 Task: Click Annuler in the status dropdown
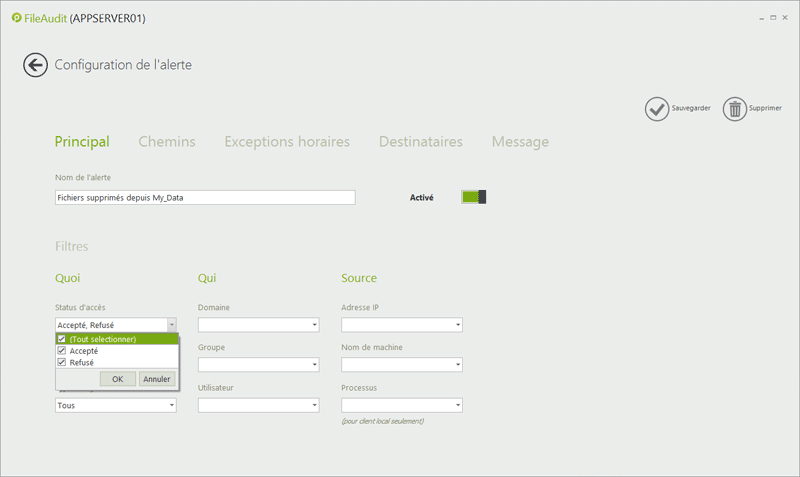(156, 379)
